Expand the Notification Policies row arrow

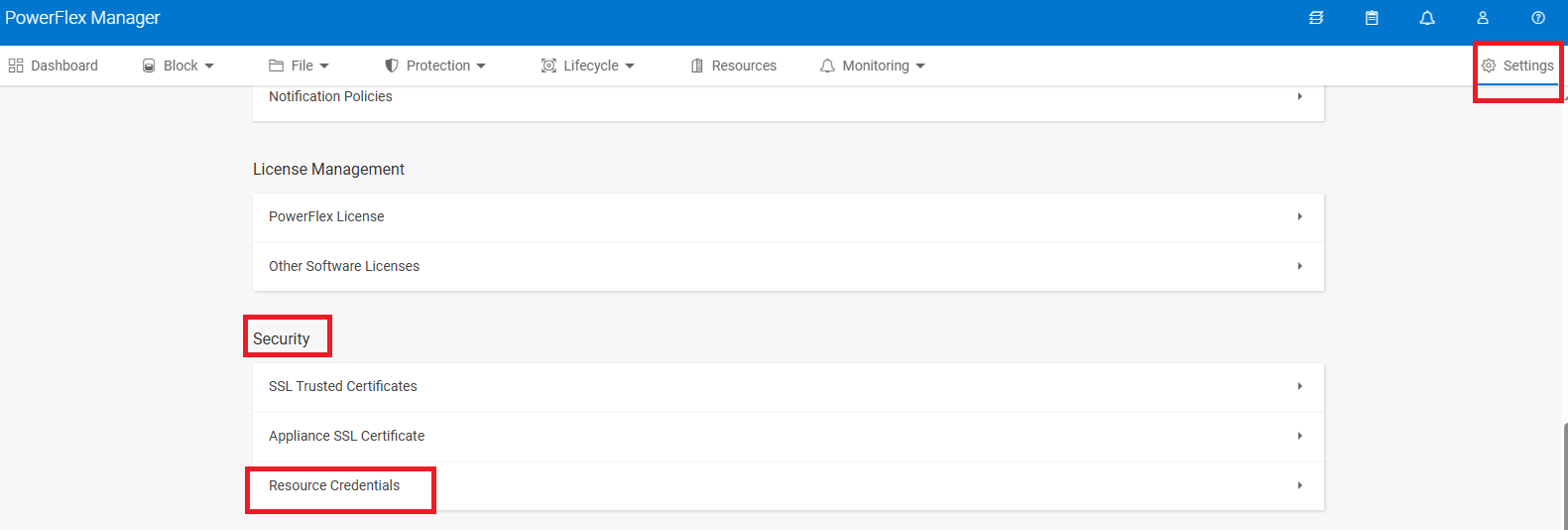pos(1299,96)
